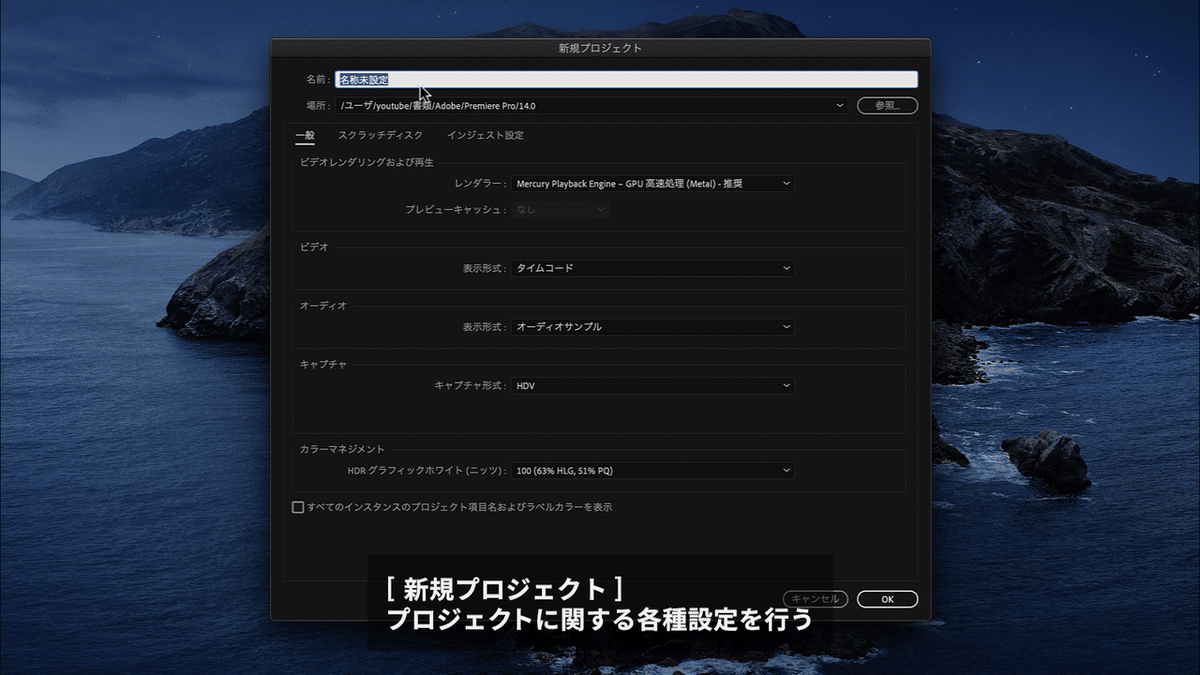
Task: Click the キャンセル button
Action: (815, 599)
